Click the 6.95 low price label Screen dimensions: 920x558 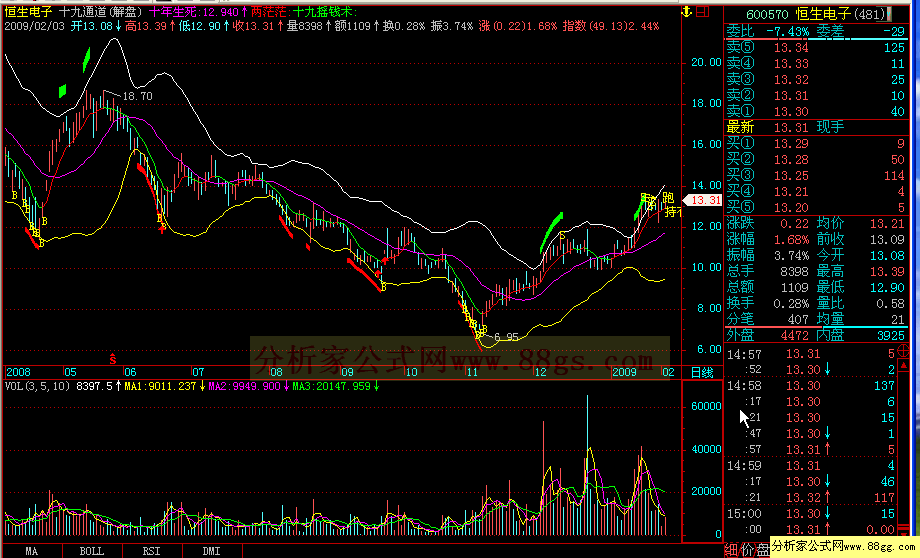coord(506,337)
